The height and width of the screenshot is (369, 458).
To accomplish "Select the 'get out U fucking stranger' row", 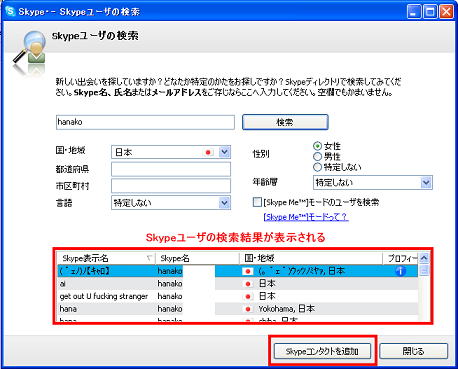I will 237,296.
